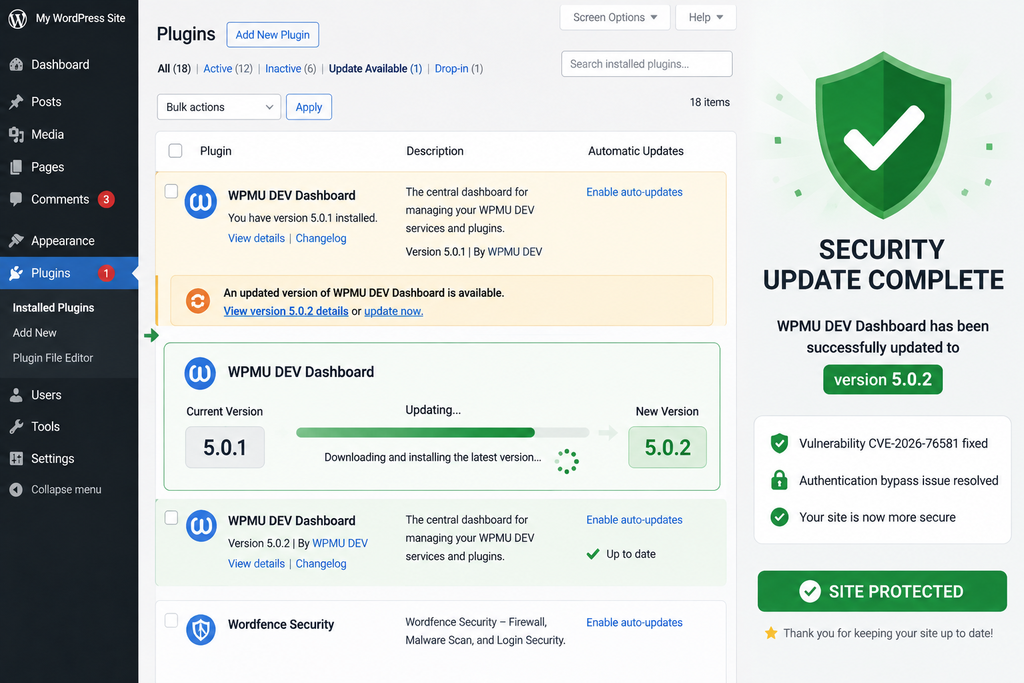Click the new version 5.0.2 box
The height and width of the screenshot is (683, 1024).
[667, 447]
